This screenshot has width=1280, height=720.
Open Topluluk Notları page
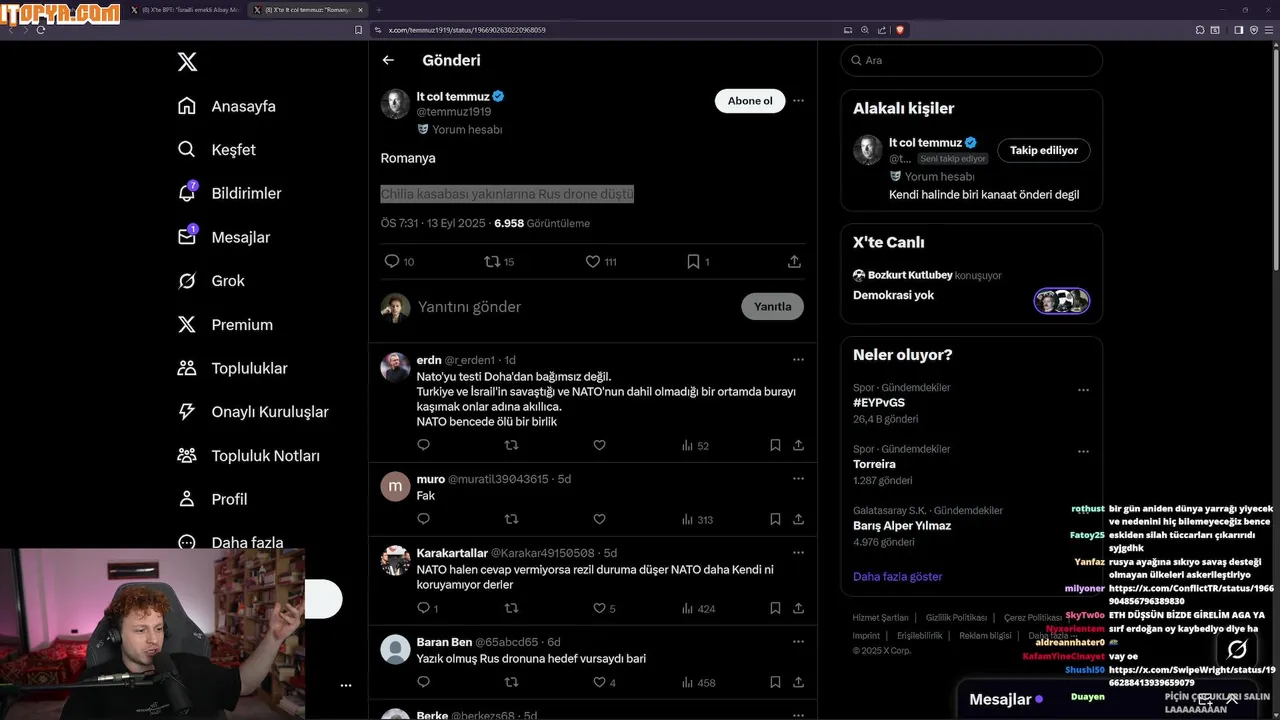click(x=248, y=456)
